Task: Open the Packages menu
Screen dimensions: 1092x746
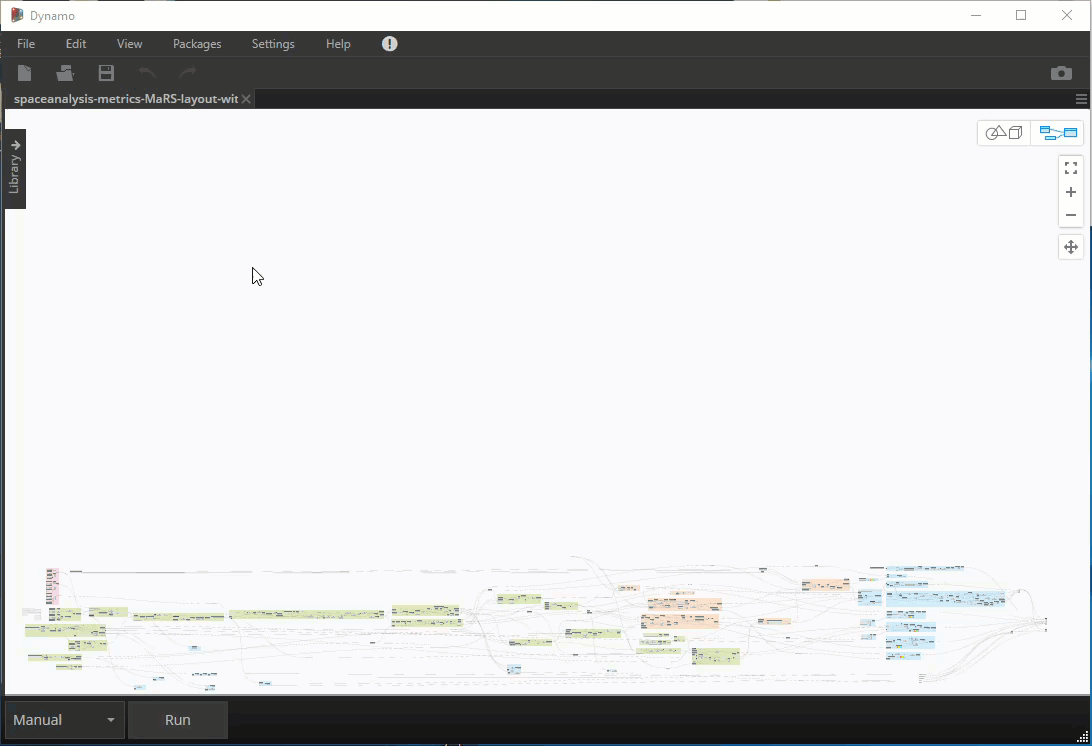Action: (197, 44)
